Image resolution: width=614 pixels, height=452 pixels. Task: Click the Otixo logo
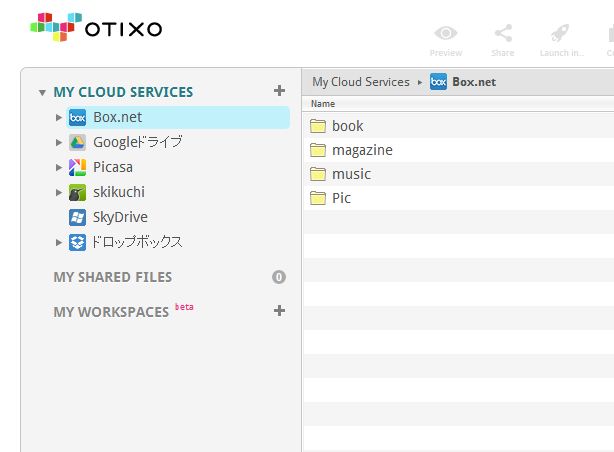click(96, 27)
